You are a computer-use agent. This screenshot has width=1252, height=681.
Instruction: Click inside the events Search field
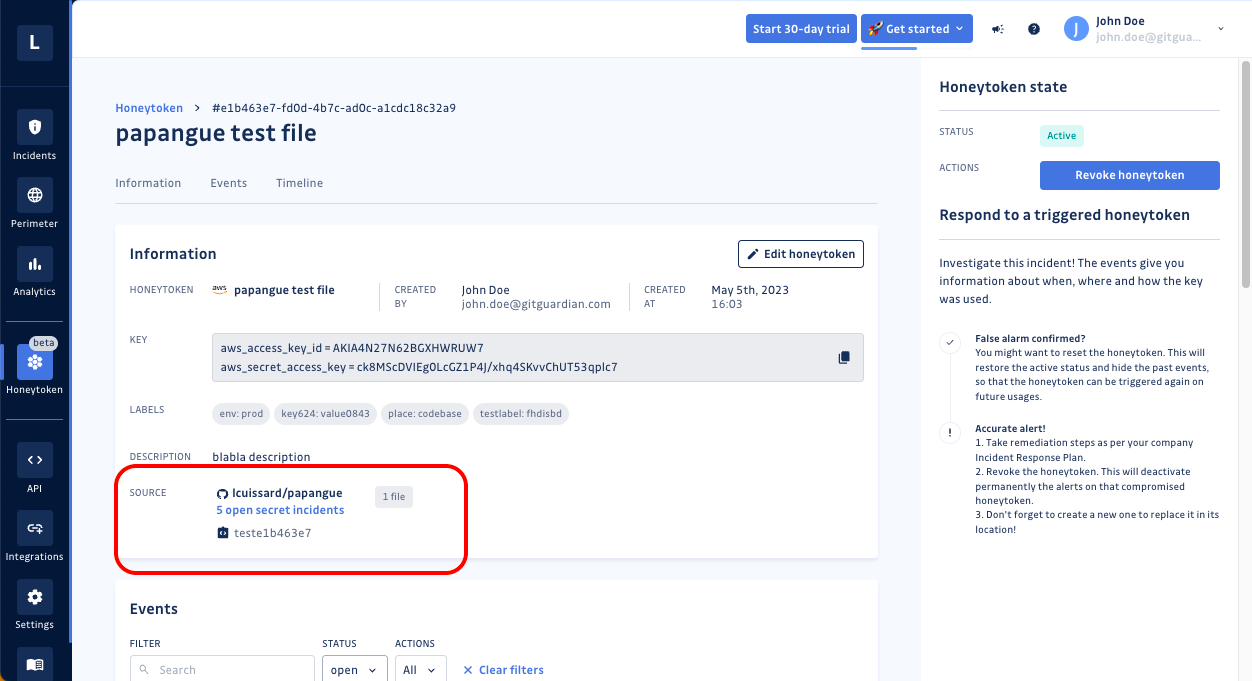pyautogui.click(x=221, y=668)
